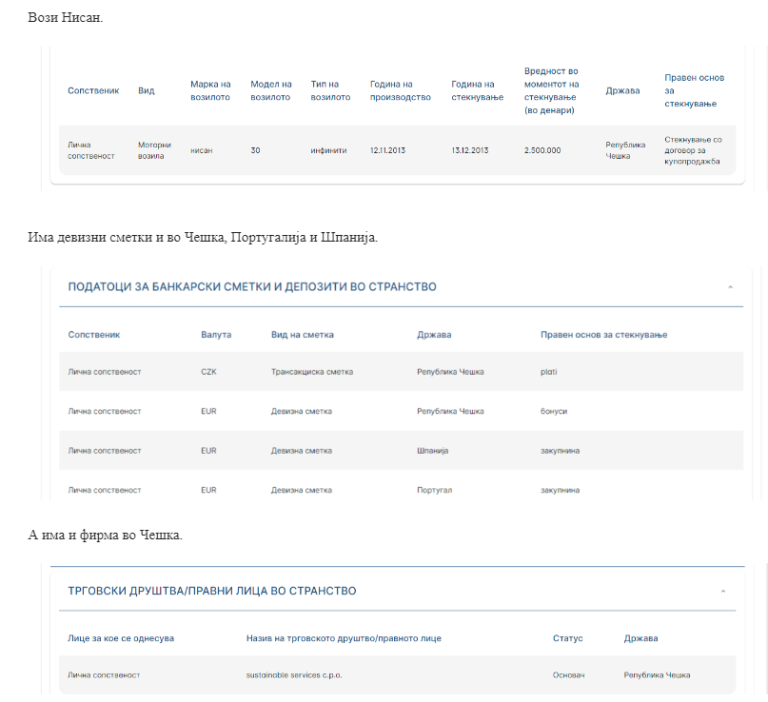Collapse the foreign companies section chevron
This screenshot has height=702, width=768.
click(723, 591)
